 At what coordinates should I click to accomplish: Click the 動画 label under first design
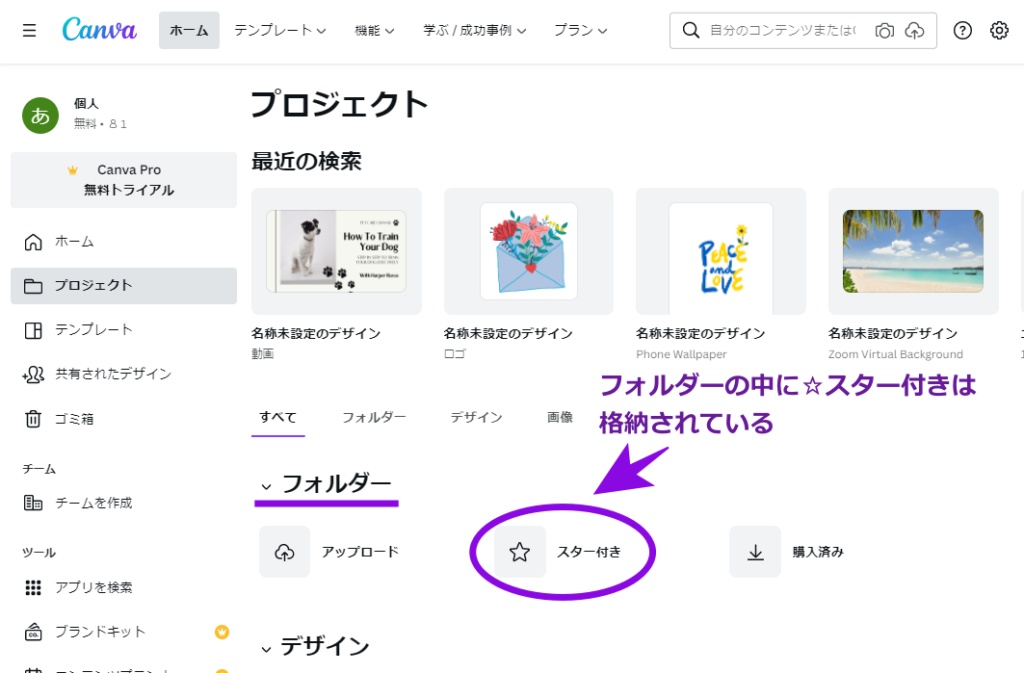click(263, 354)
